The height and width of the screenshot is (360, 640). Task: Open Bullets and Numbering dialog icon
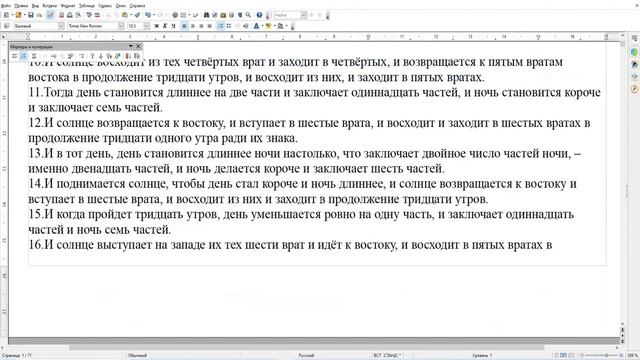136,56
